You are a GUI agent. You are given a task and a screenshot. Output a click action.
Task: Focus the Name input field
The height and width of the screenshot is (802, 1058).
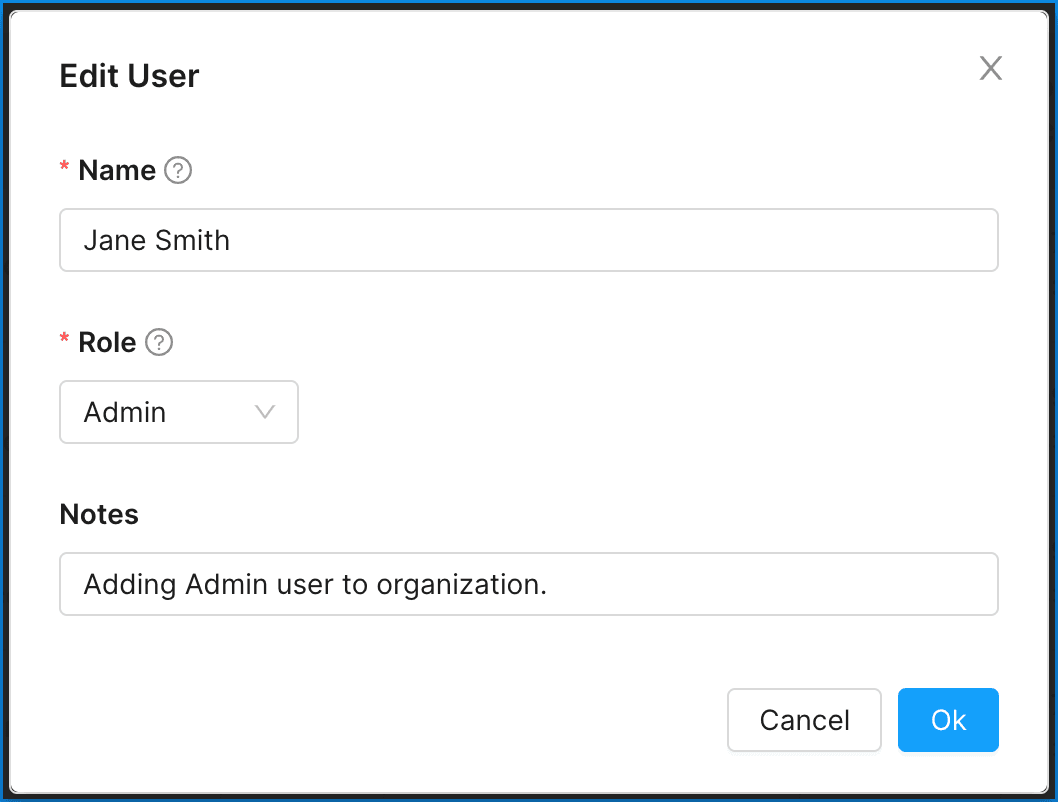528,240
